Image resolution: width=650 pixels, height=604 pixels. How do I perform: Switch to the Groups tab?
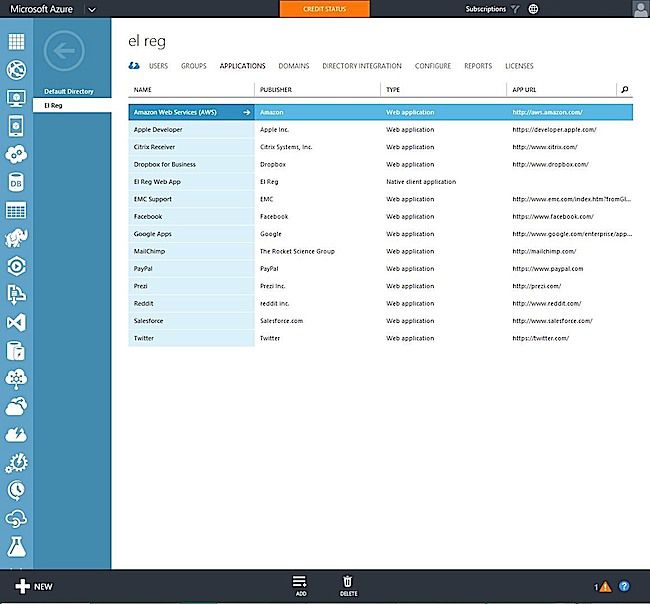click(x=194, y=66)
